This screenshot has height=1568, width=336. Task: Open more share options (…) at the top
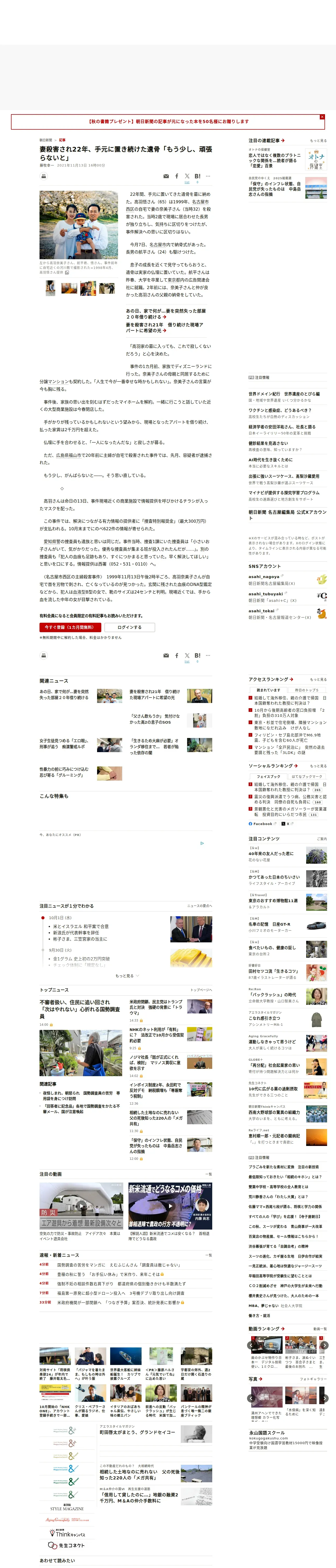pos(208,176)
